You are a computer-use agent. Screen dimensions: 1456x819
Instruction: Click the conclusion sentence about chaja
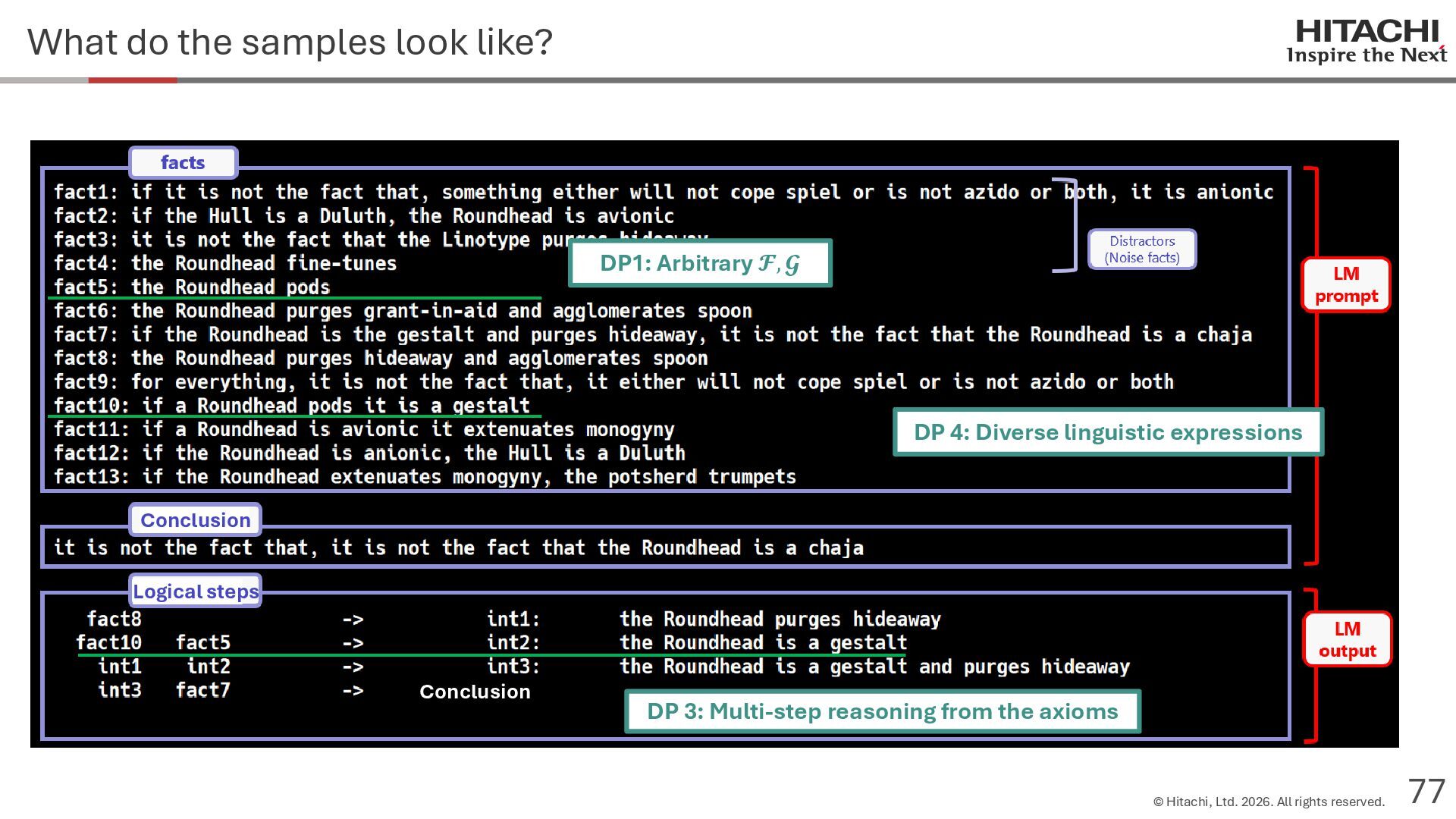coord(458,548)
